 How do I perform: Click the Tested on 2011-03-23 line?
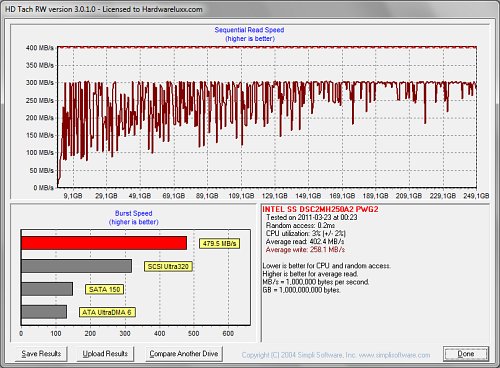coord(311,217)
